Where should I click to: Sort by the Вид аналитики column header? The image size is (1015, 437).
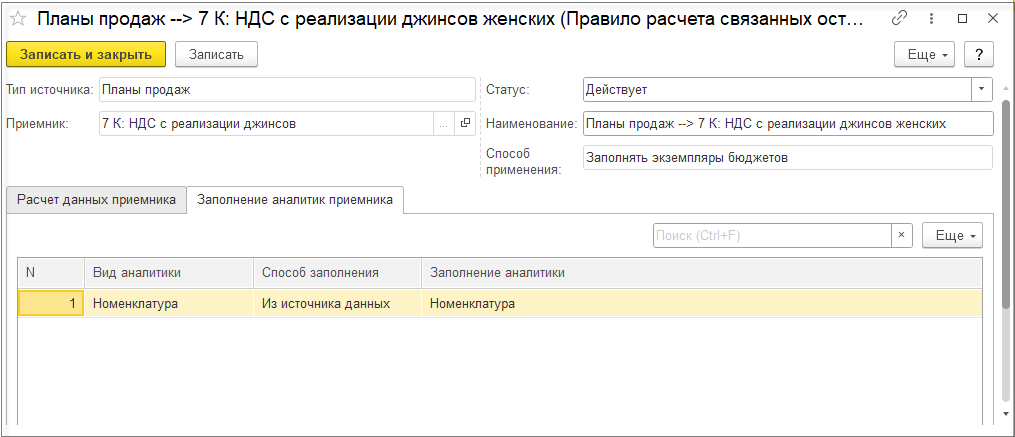[168, 272]
